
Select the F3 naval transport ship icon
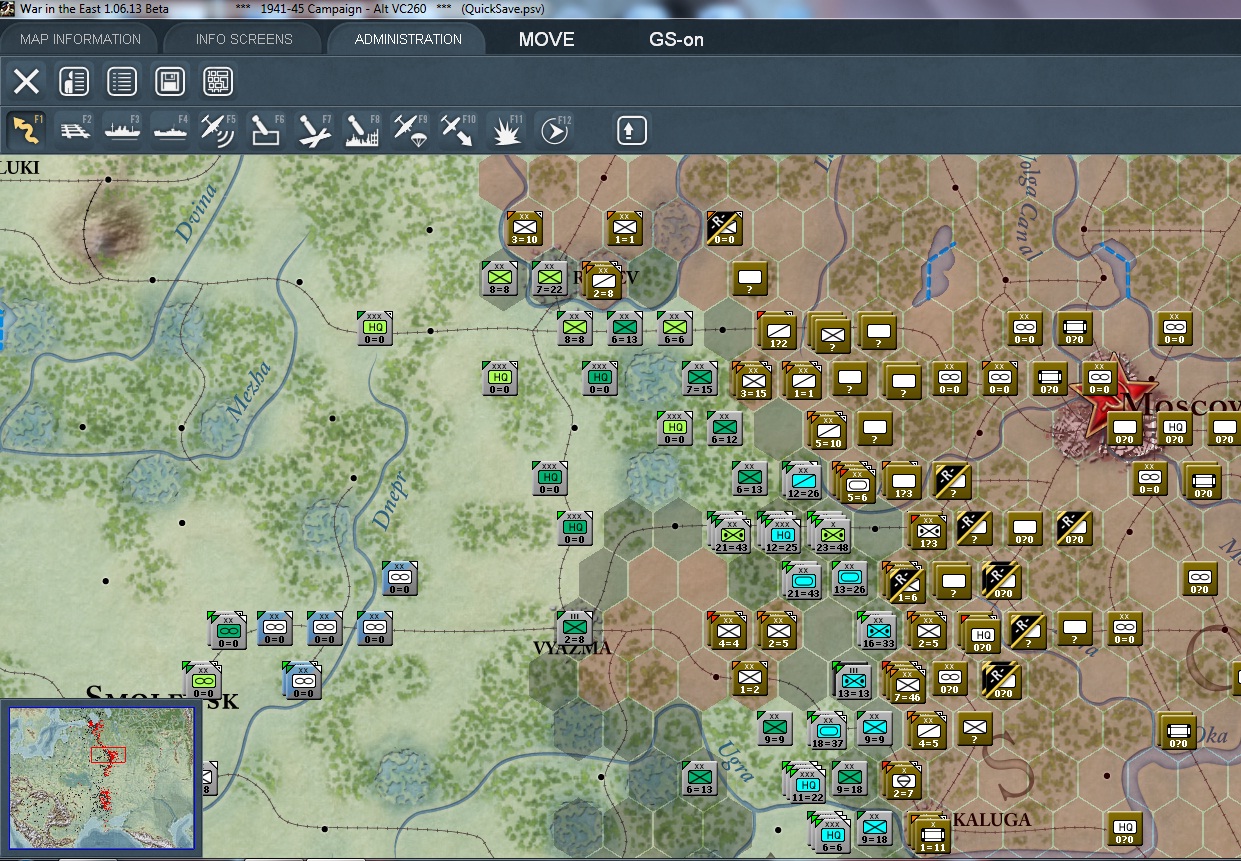[122, 130]
